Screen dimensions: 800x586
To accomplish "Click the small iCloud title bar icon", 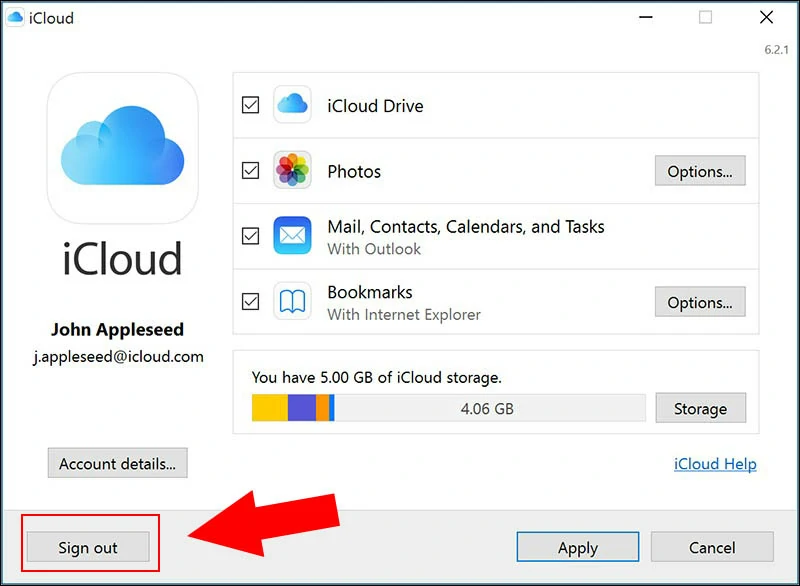I will click(15, 18).
